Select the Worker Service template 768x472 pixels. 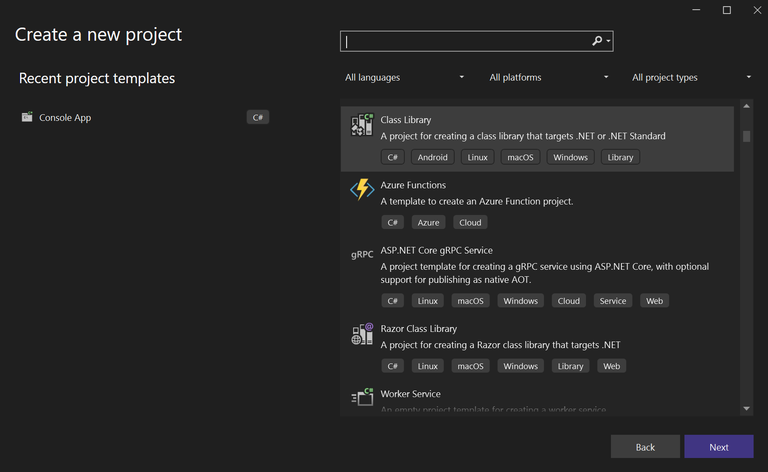[537, 399]
